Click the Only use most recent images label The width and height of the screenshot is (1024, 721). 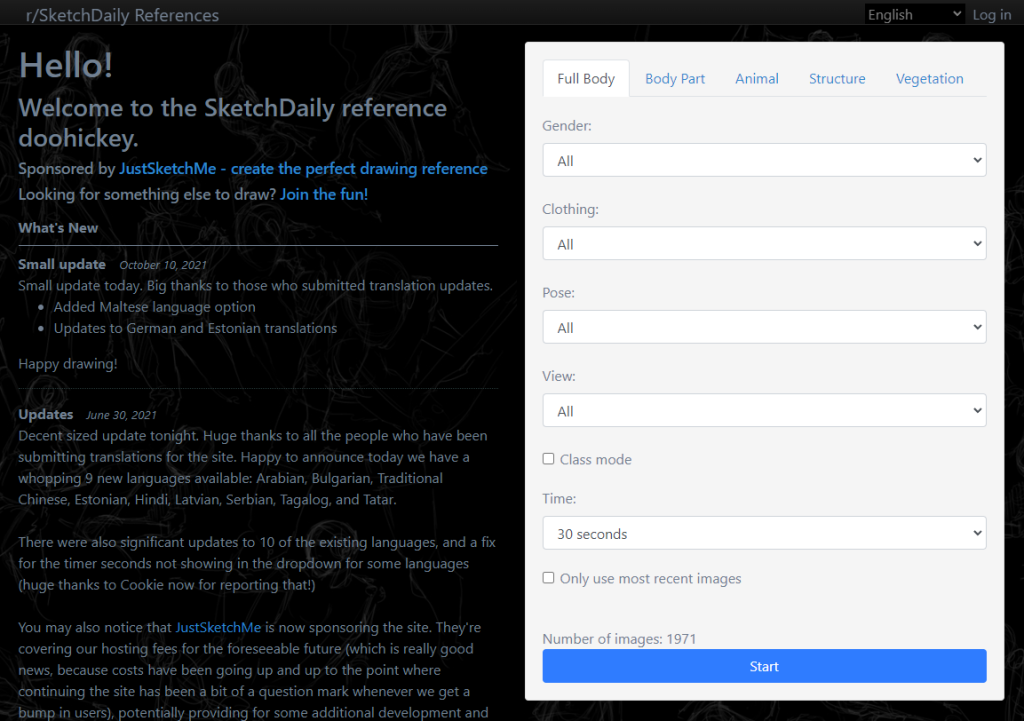(x=650, y=579)
